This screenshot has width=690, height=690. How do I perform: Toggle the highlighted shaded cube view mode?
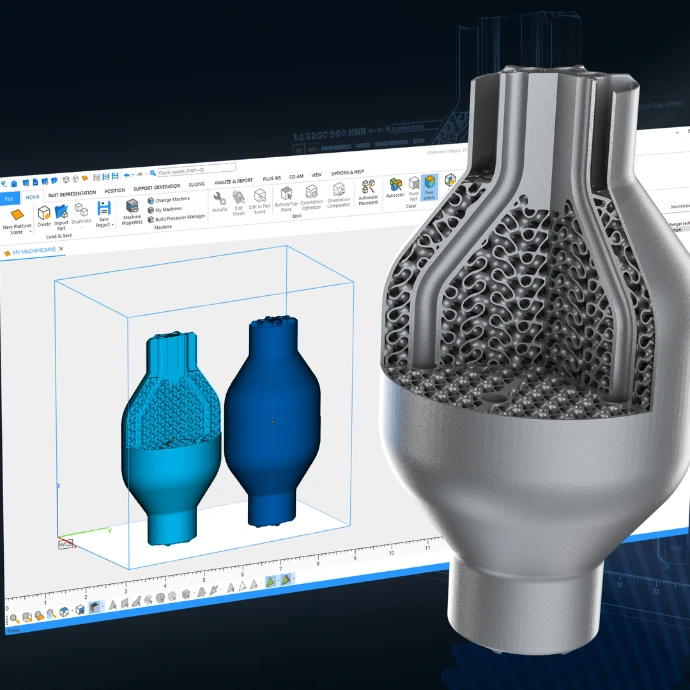point(94,608)
